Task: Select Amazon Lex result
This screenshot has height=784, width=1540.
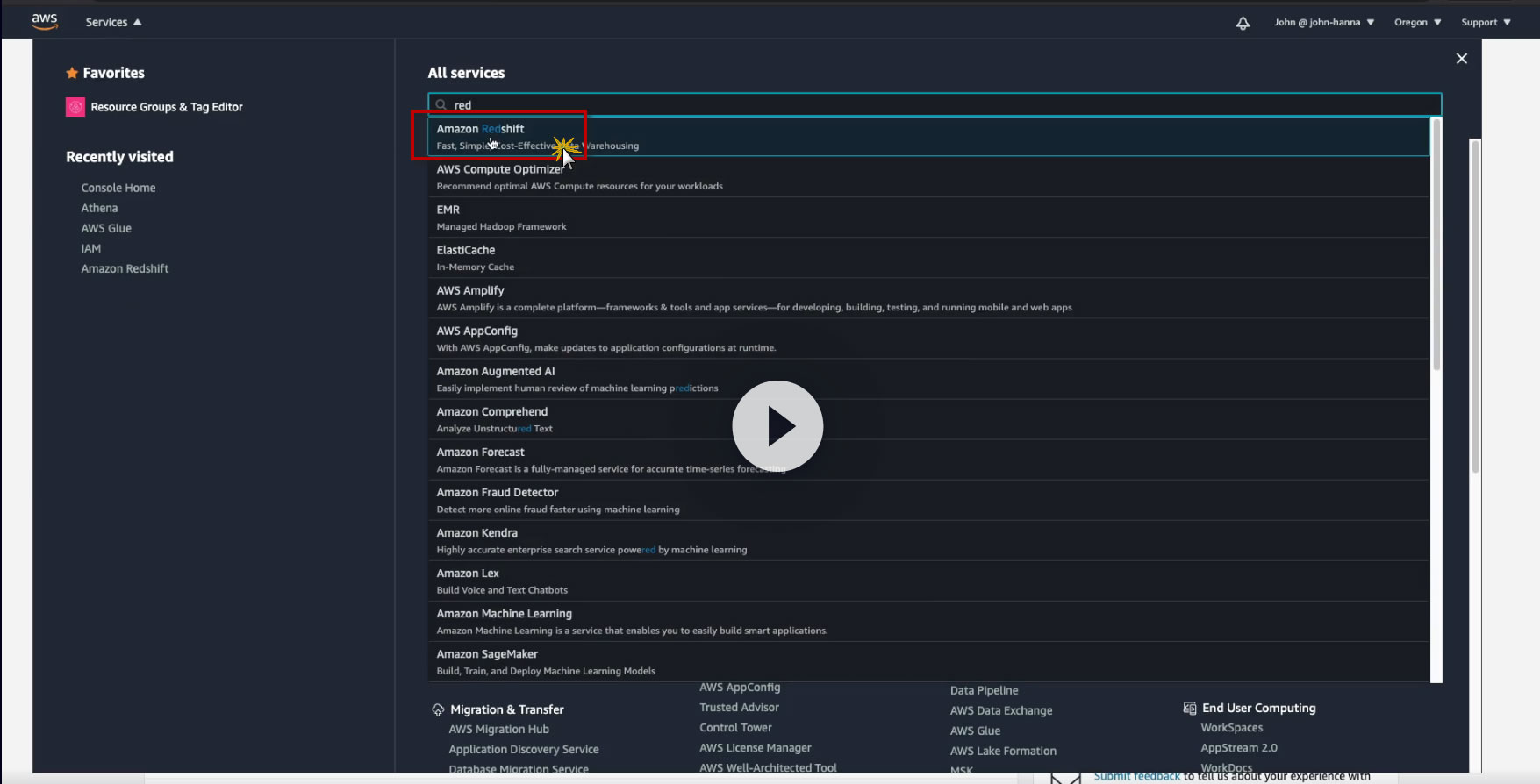Action: 928,581
